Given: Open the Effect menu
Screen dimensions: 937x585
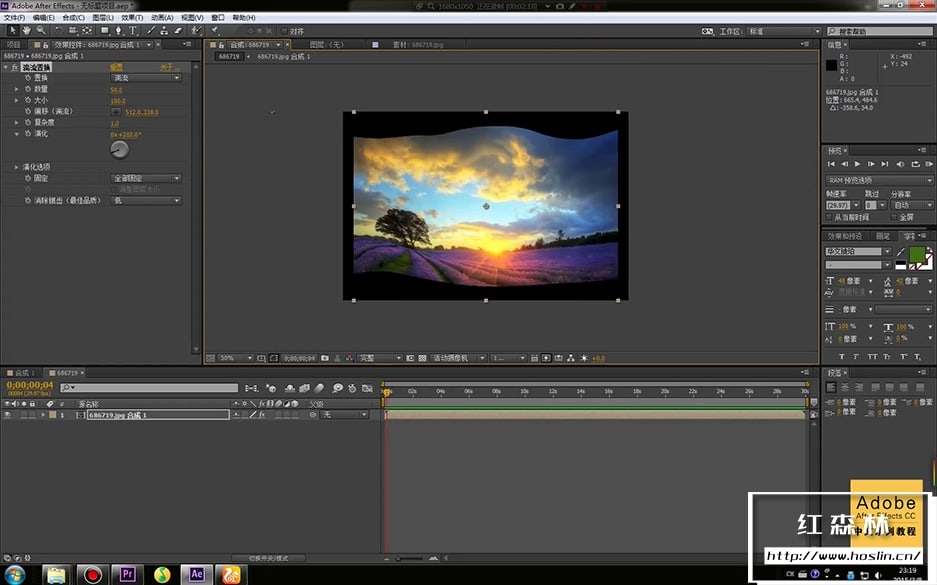Looking at the screenshot, I should pos(132,18).
